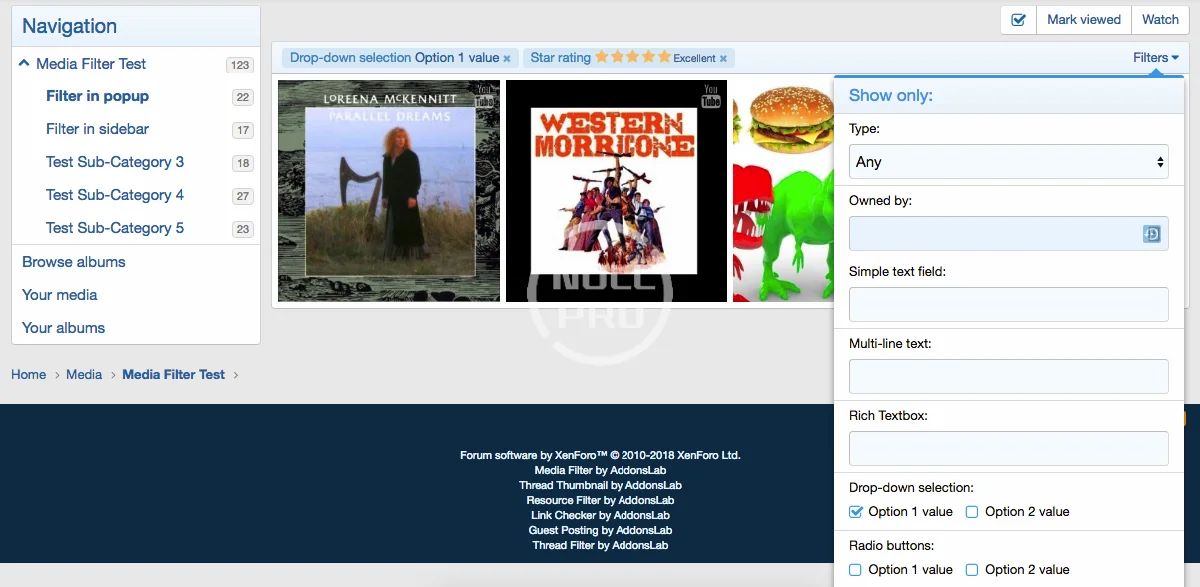
Task: Open Filter in sidebar category
Action: point(97,129)
